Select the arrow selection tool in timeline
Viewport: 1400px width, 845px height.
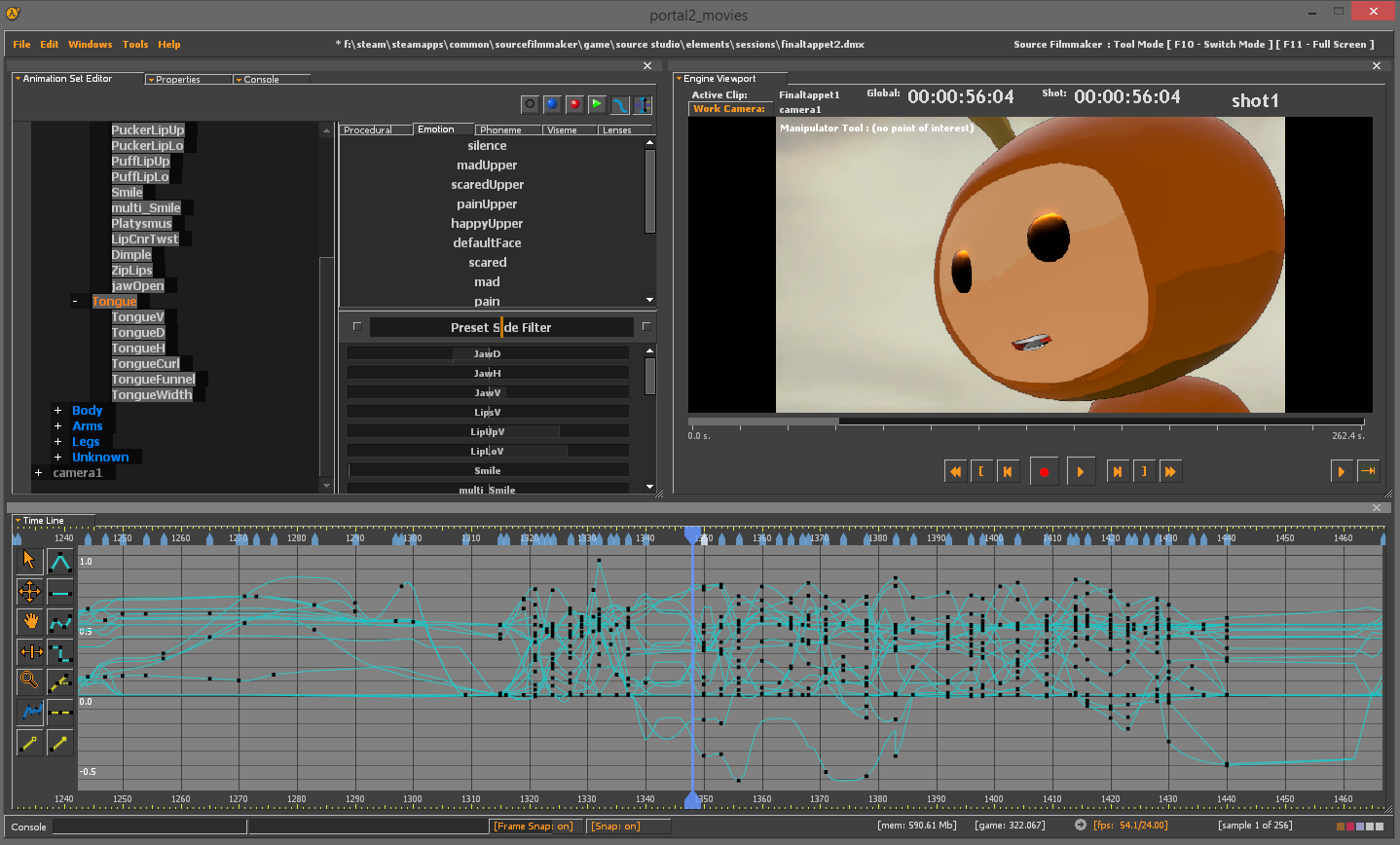pyautogui.click(x=29, y=560)
